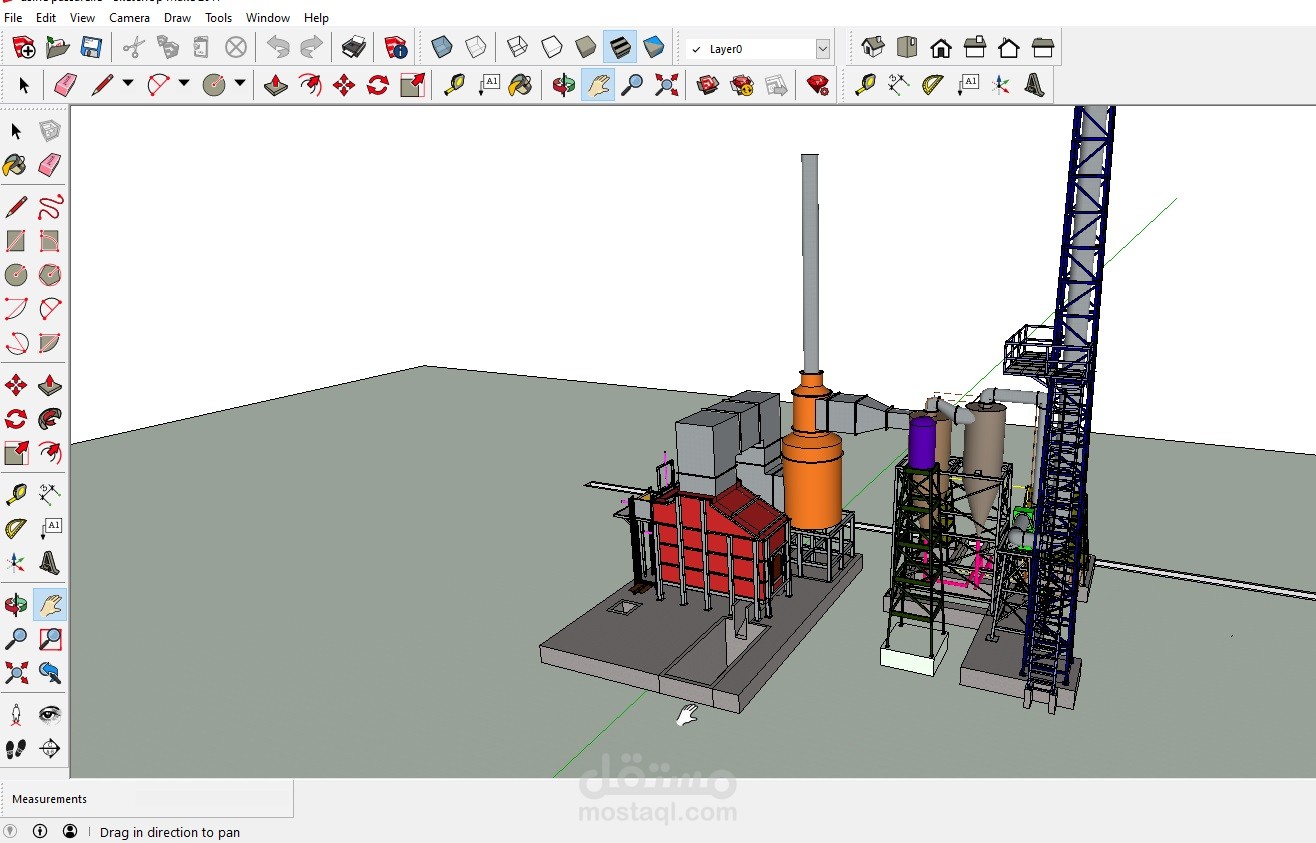Open the View menu
1316x843 pixels.
[x=83, y=18]
